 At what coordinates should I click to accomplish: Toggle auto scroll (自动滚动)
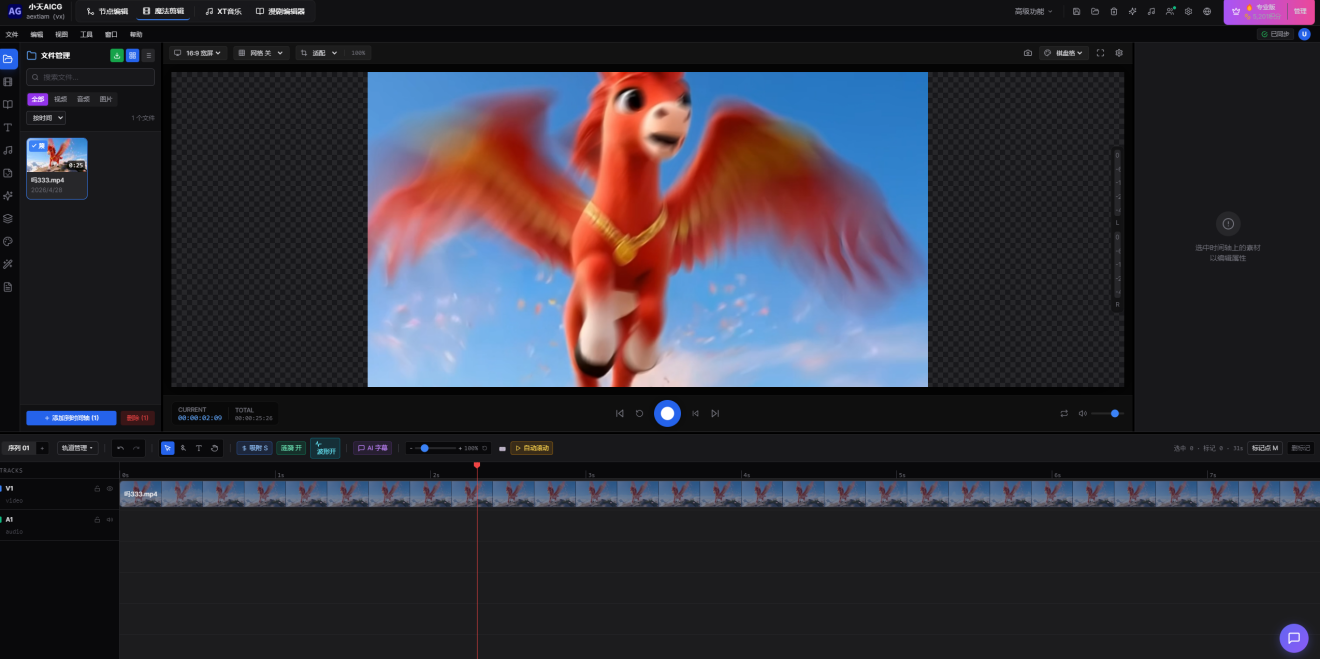(x=531, y=448)
